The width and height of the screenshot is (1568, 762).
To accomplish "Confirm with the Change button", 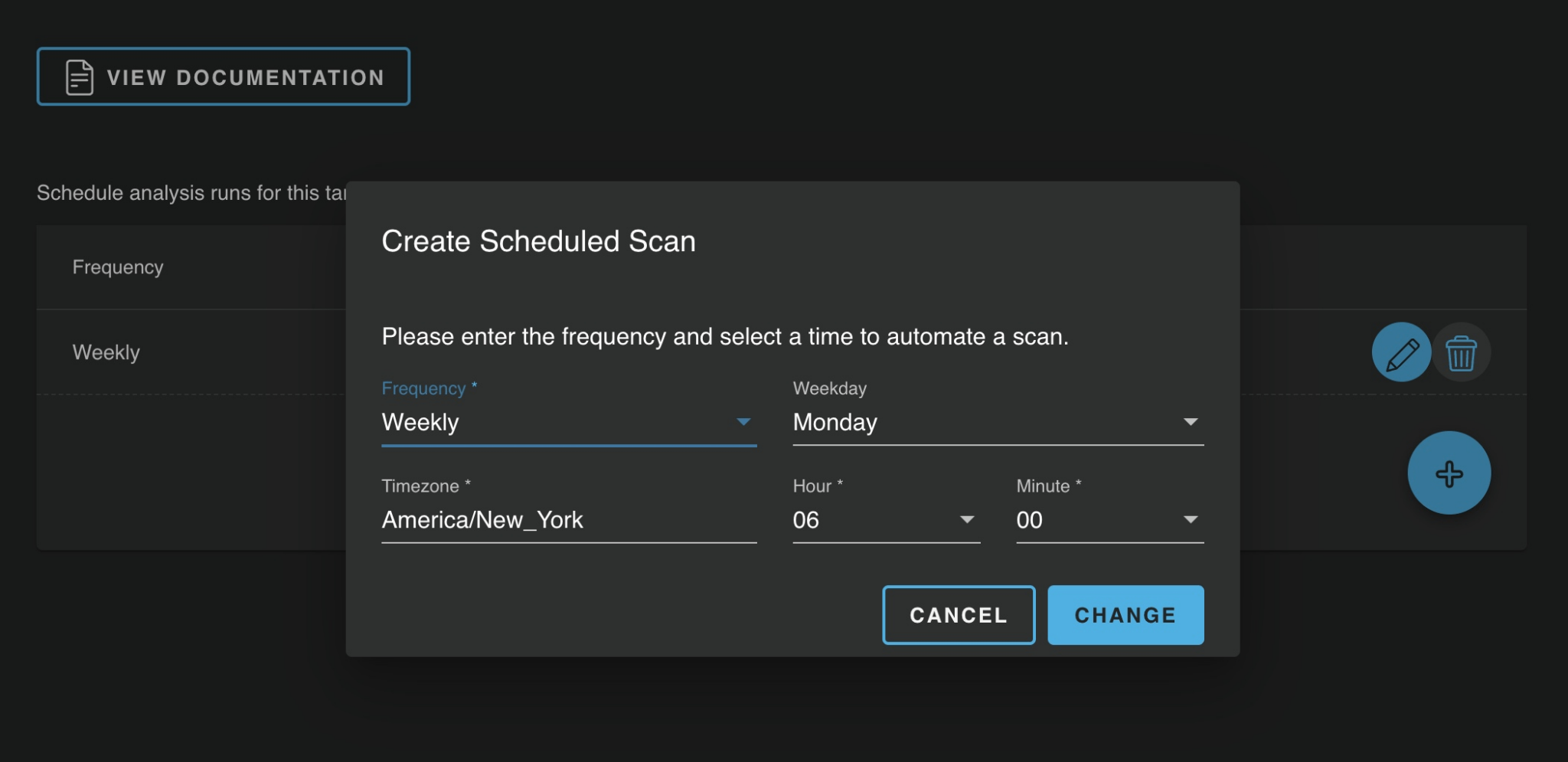I will (1125, 615).
